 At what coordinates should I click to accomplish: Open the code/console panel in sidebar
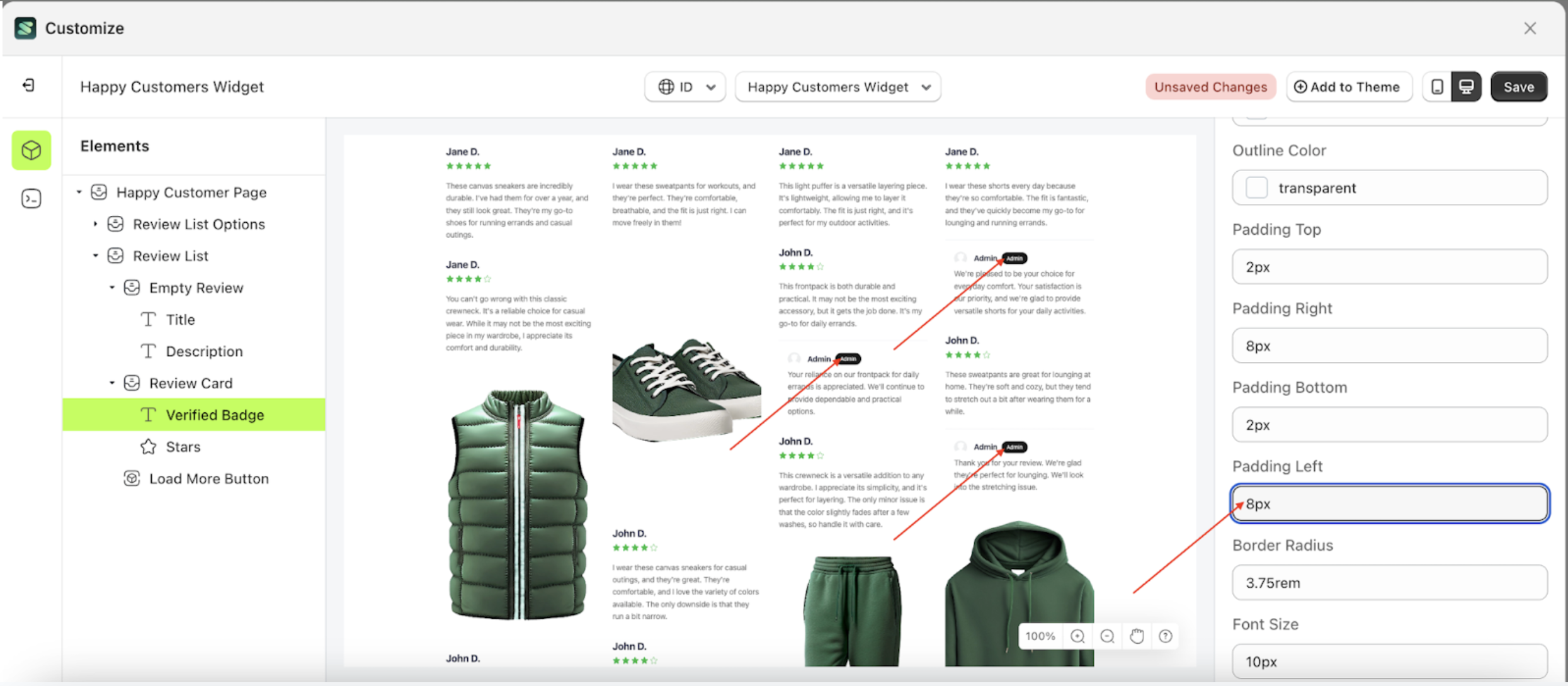tap(31, 198)
